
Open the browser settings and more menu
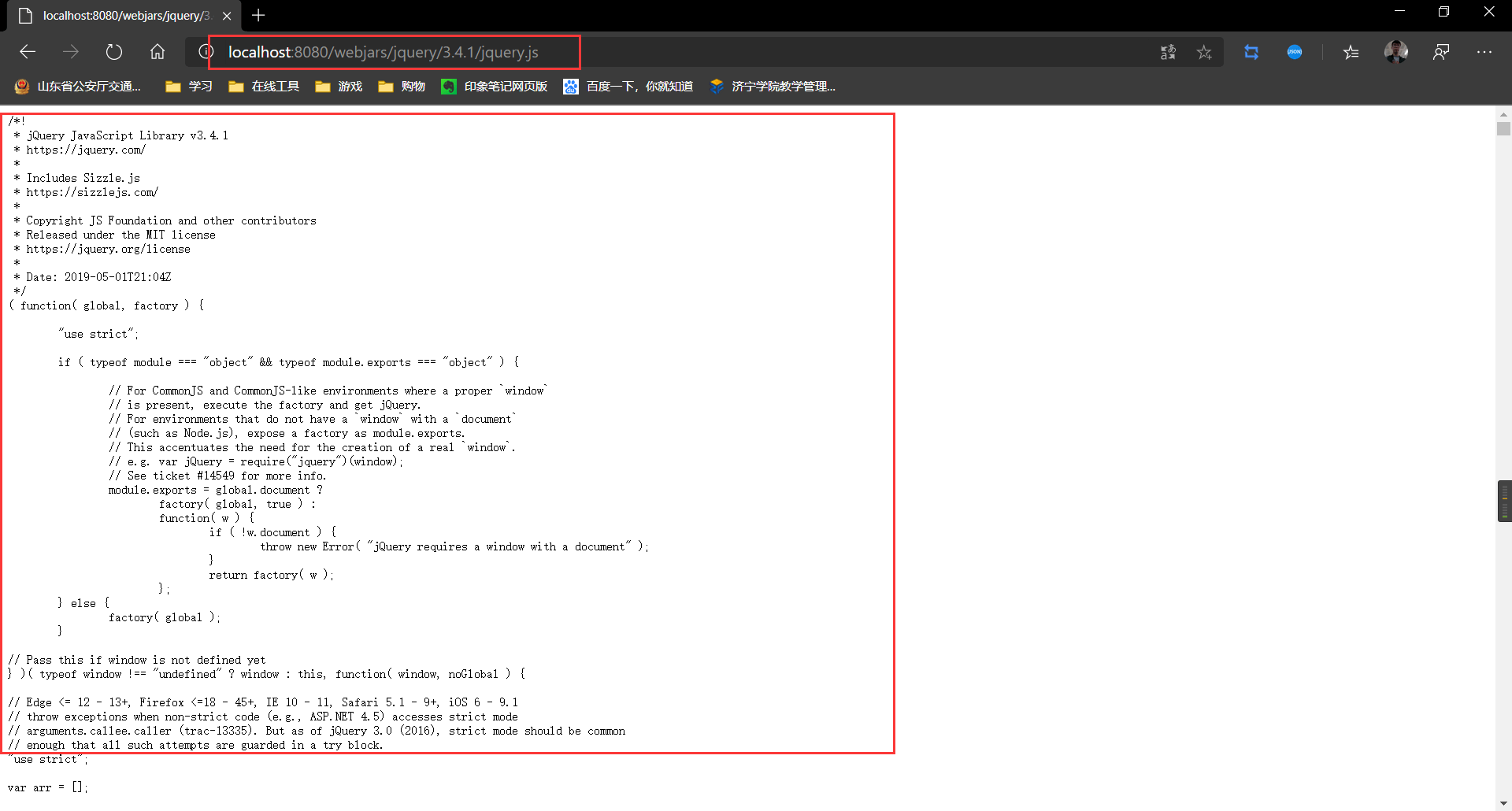pos(1484,52)
